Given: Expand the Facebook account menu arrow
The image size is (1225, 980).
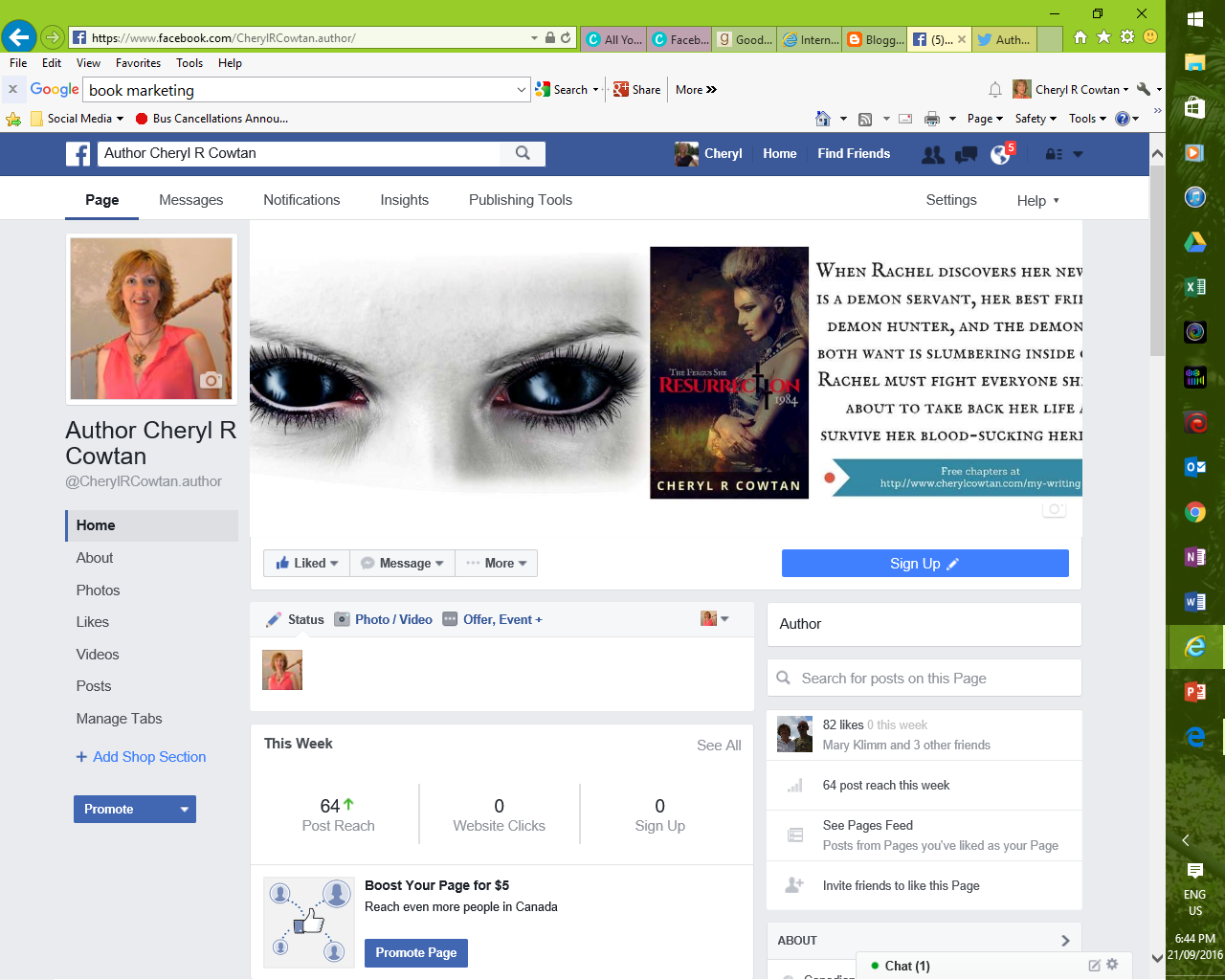Looking at the screenshot, I should point(1078,154).
